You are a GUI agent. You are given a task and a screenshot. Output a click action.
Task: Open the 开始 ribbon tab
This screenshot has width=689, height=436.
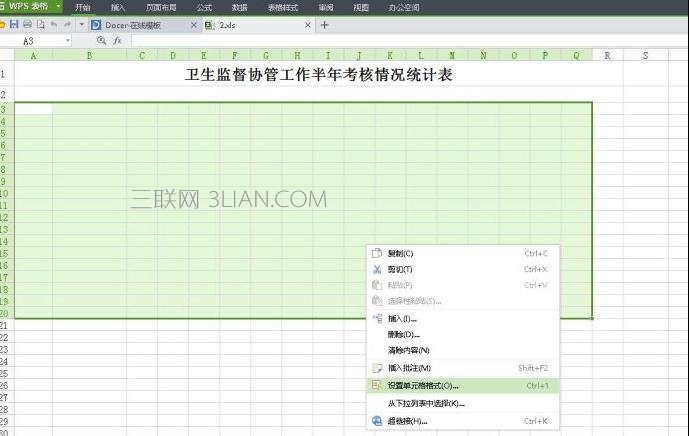[x=83, y=7]
